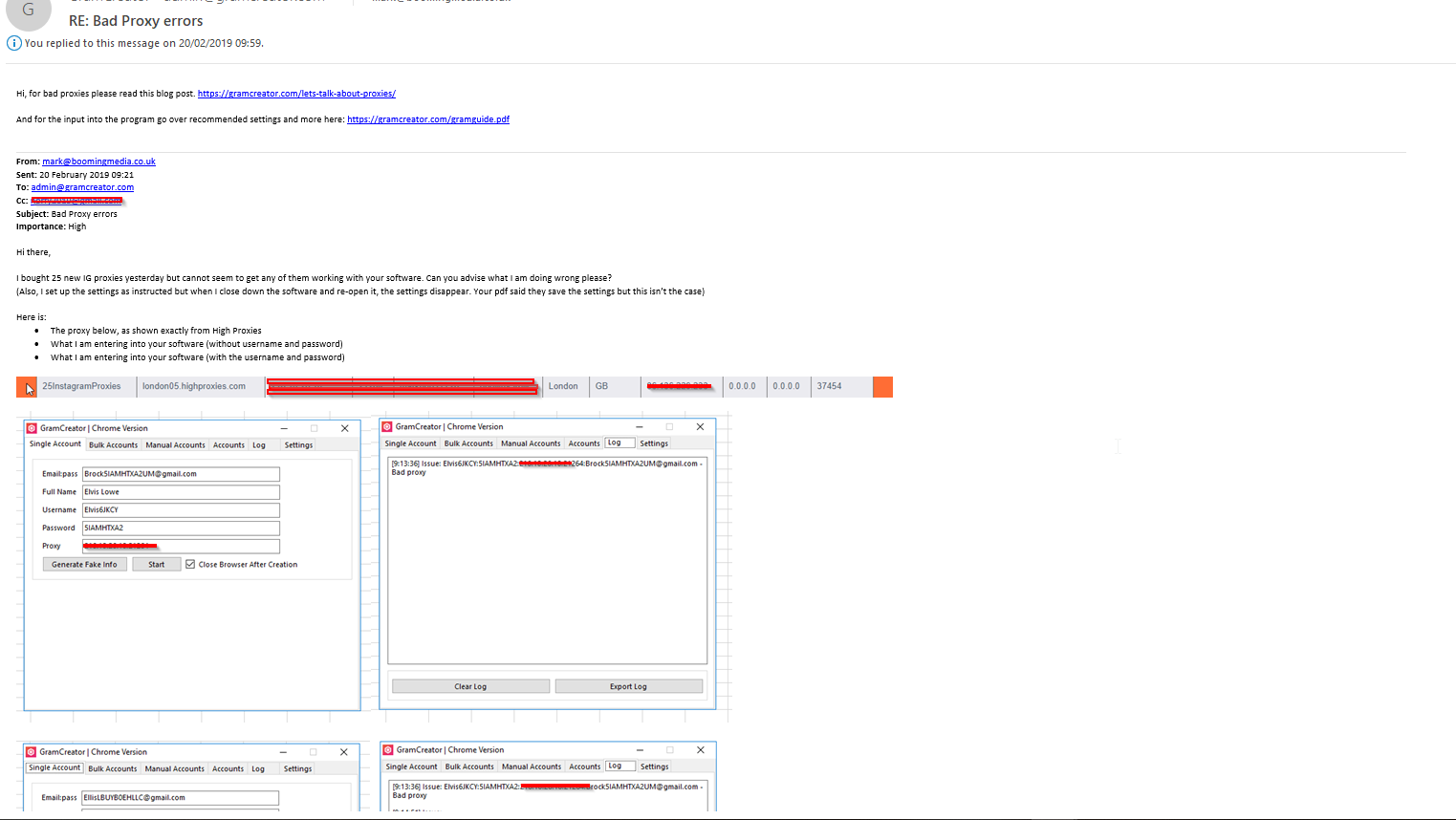Switch to the Log tab in the Brock email window
1456x820 pixels.
tap(259, 445)
